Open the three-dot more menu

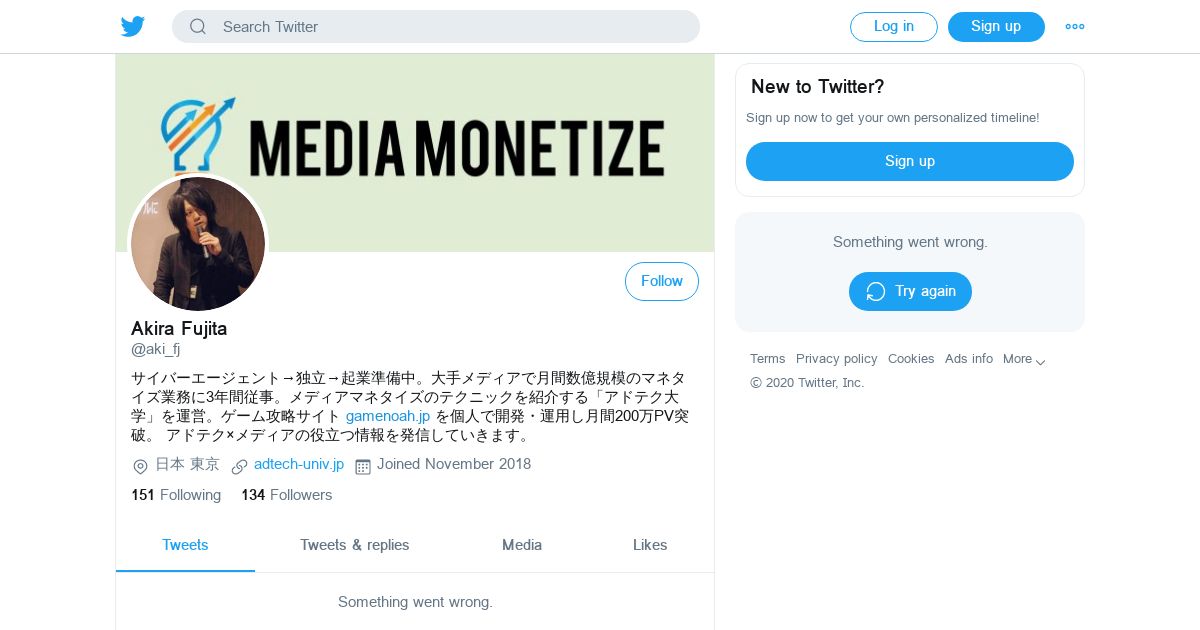(x=1075, y=27)
